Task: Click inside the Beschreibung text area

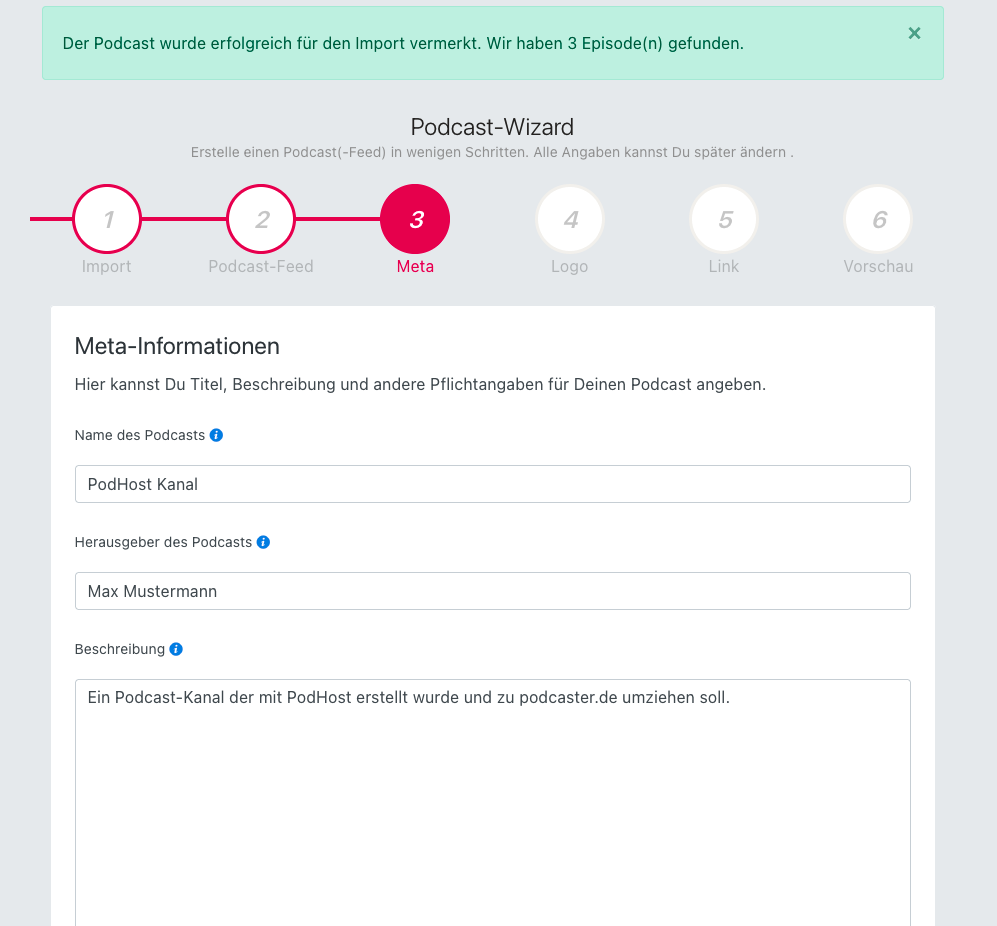Action: 493,803
